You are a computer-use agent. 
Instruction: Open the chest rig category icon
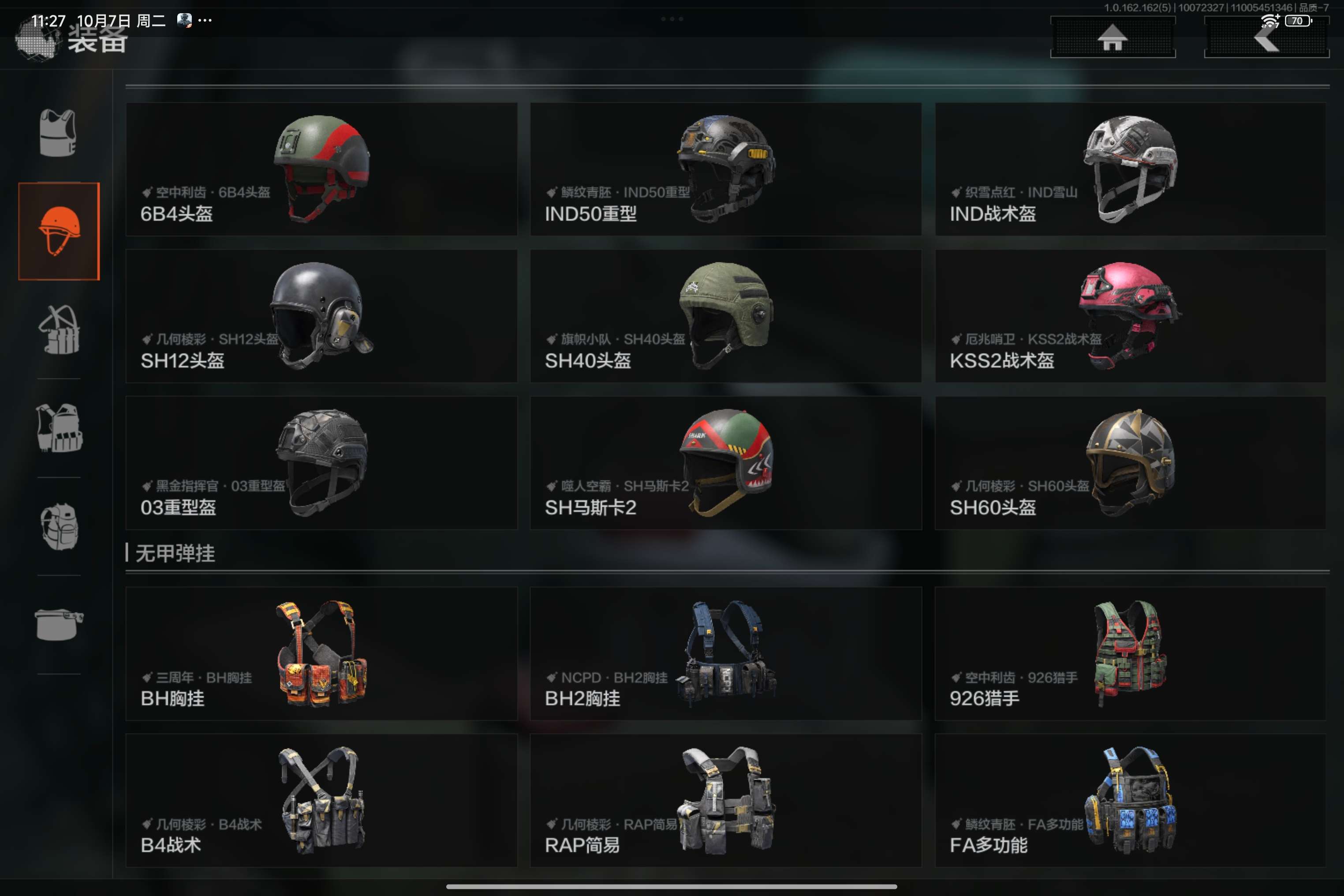point(59,330)
